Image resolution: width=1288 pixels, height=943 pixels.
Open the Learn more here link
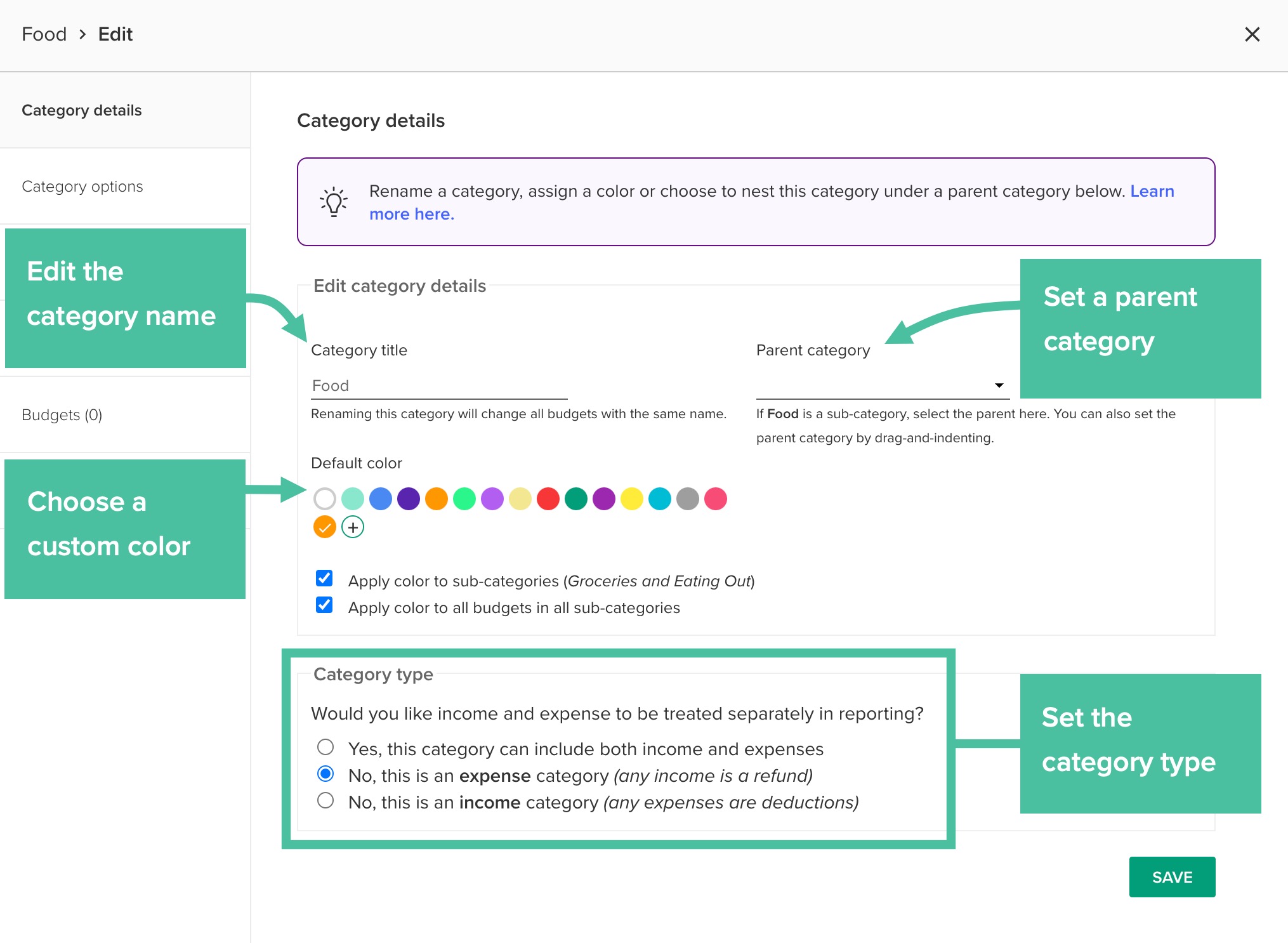pyautogui.click(x=411, y=214)
